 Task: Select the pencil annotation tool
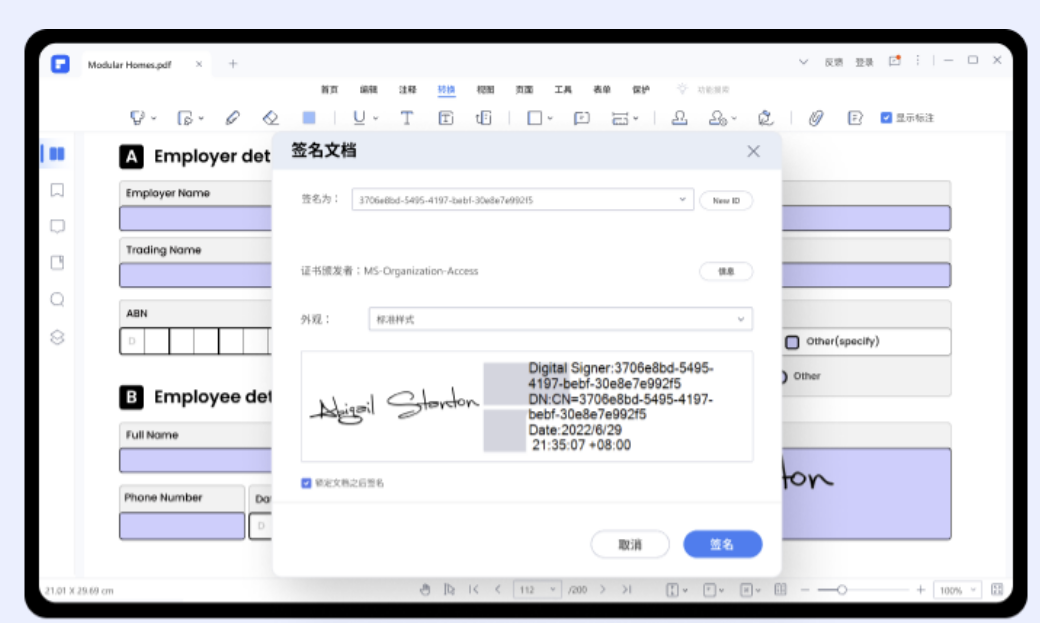233,117
